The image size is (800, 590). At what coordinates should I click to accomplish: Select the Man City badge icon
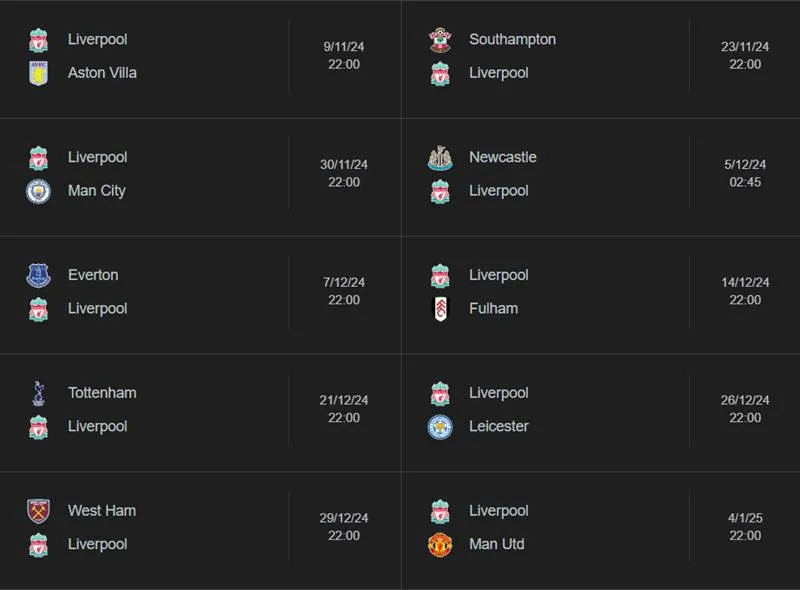(x=38, y=191)
